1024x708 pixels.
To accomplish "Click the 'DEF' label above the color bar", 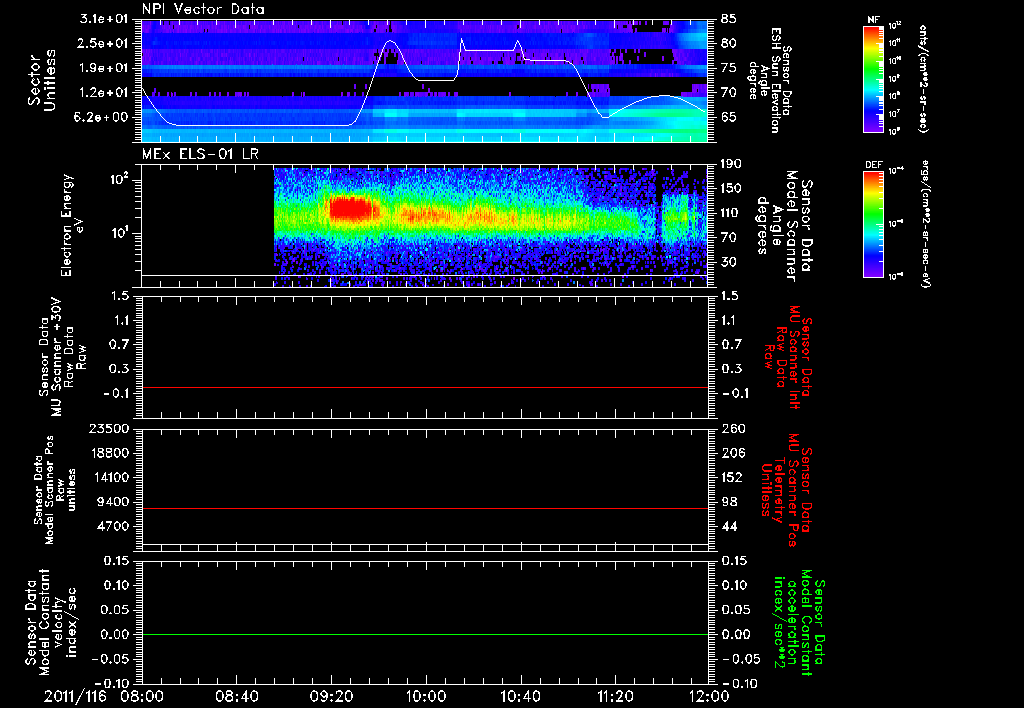I will click(x=874, y=165).
